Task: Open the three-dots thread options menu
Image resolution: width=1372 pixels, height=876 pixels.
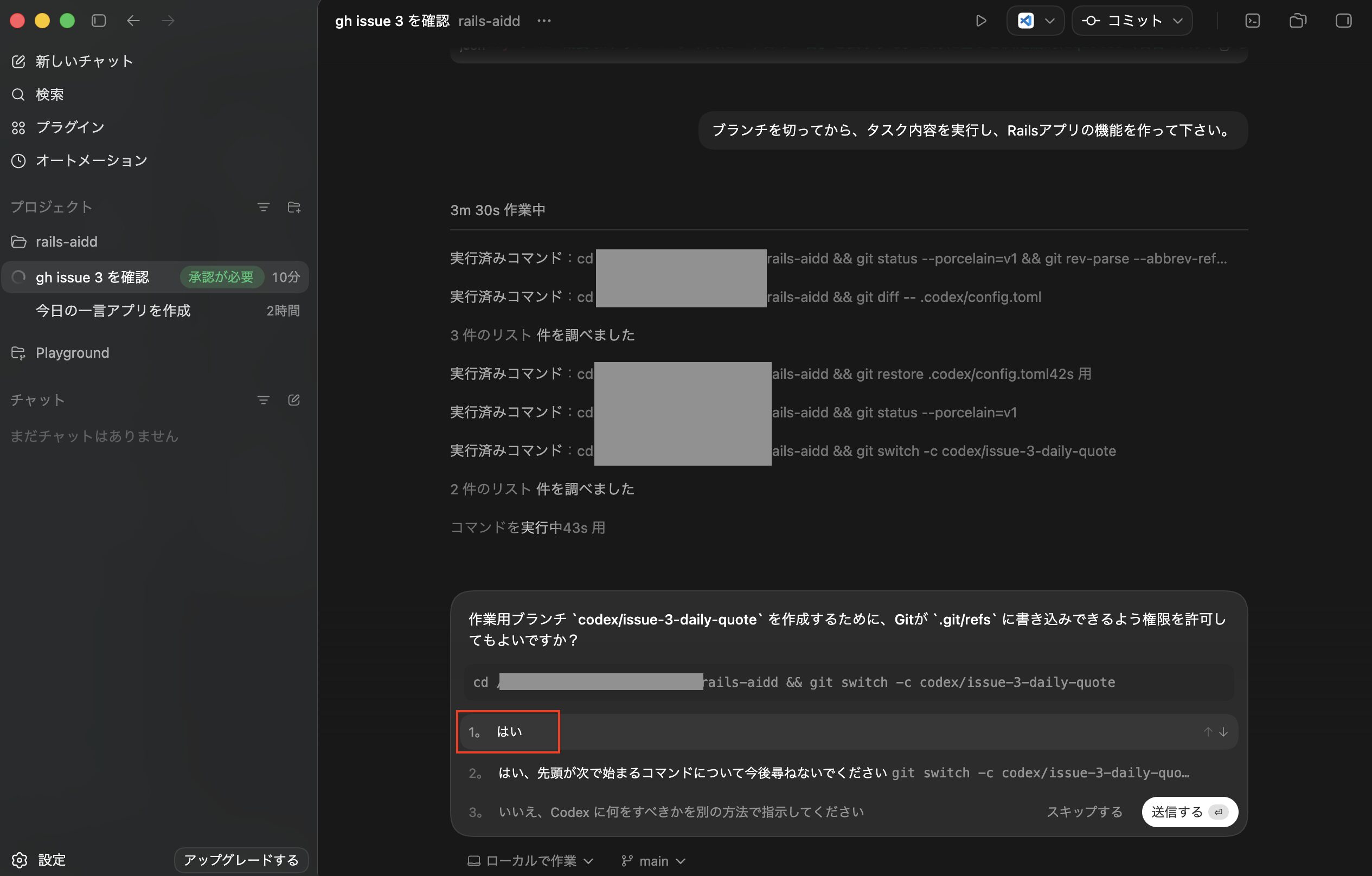Action: click(x=544, y=21)
